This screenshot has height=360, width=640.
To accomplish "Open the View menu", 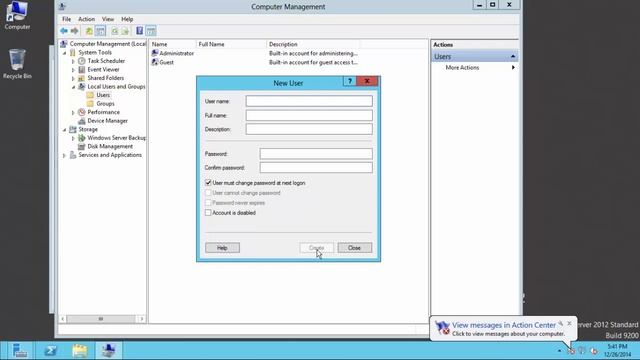I will 108,19.
